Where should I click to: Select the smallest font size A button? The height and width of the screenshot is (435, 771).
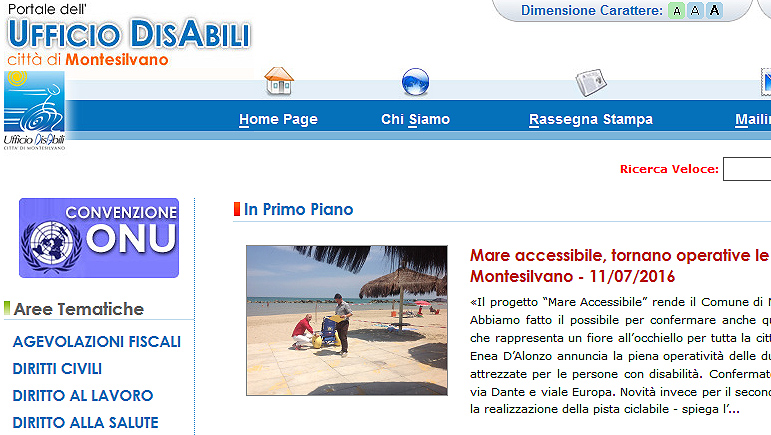pyautogui.click(x=677, y=11)
